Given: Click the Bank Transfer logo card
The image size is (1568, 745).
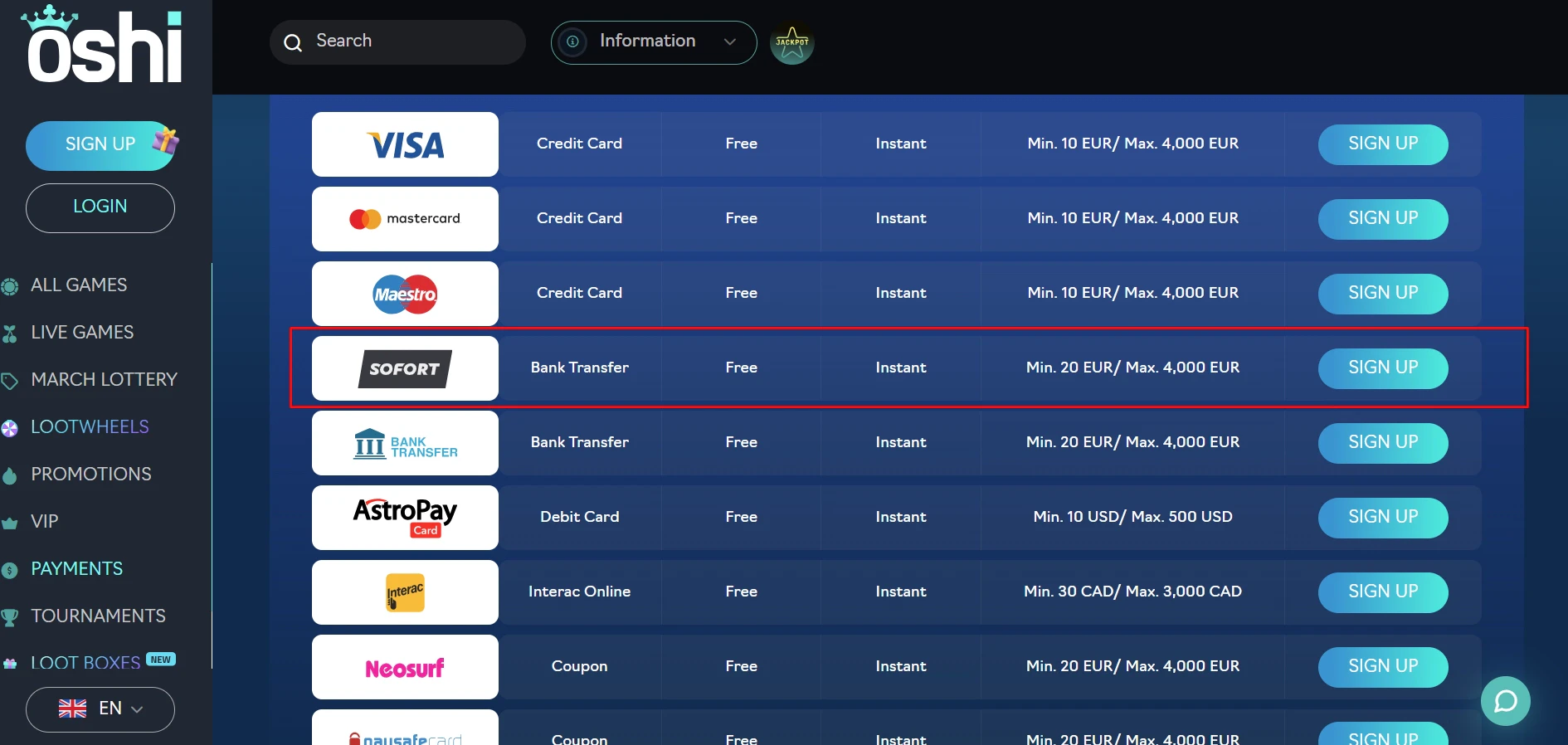Looking at the screenshot, I should tap(405, 443).
